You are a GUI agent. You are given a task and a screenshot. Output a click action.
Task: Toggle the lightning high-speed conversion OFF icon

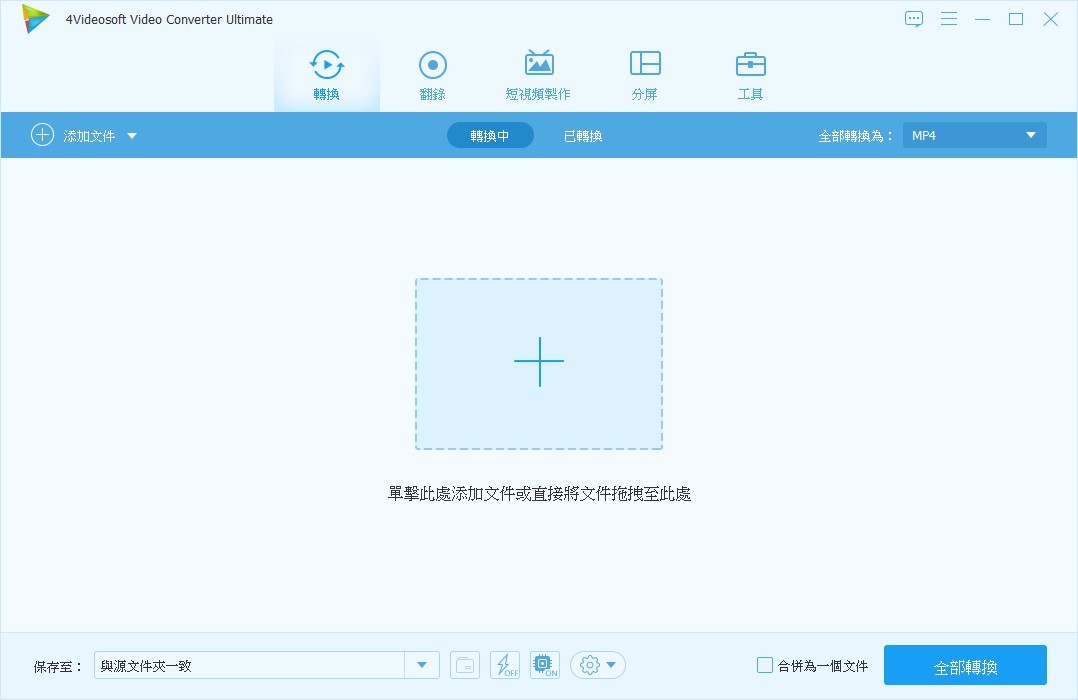click(505, 665)
